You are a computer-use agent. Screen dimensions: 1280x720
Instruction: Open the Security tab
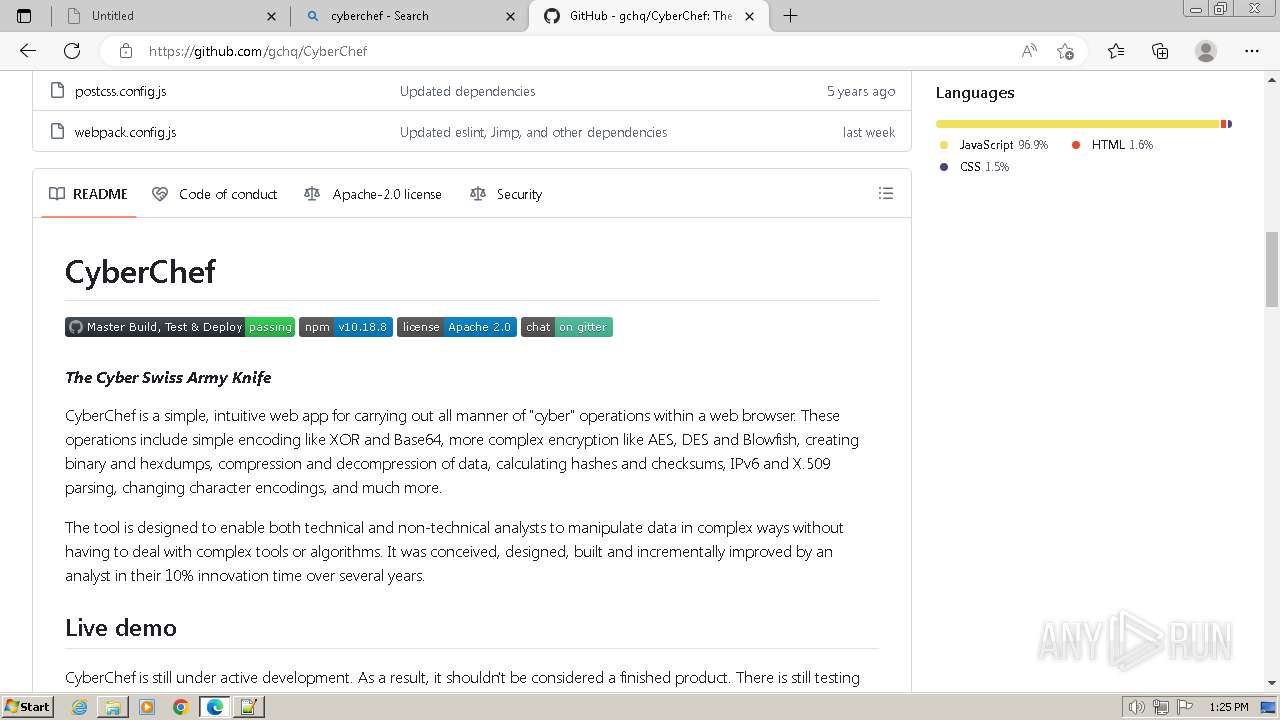click(x=506, y=194)
